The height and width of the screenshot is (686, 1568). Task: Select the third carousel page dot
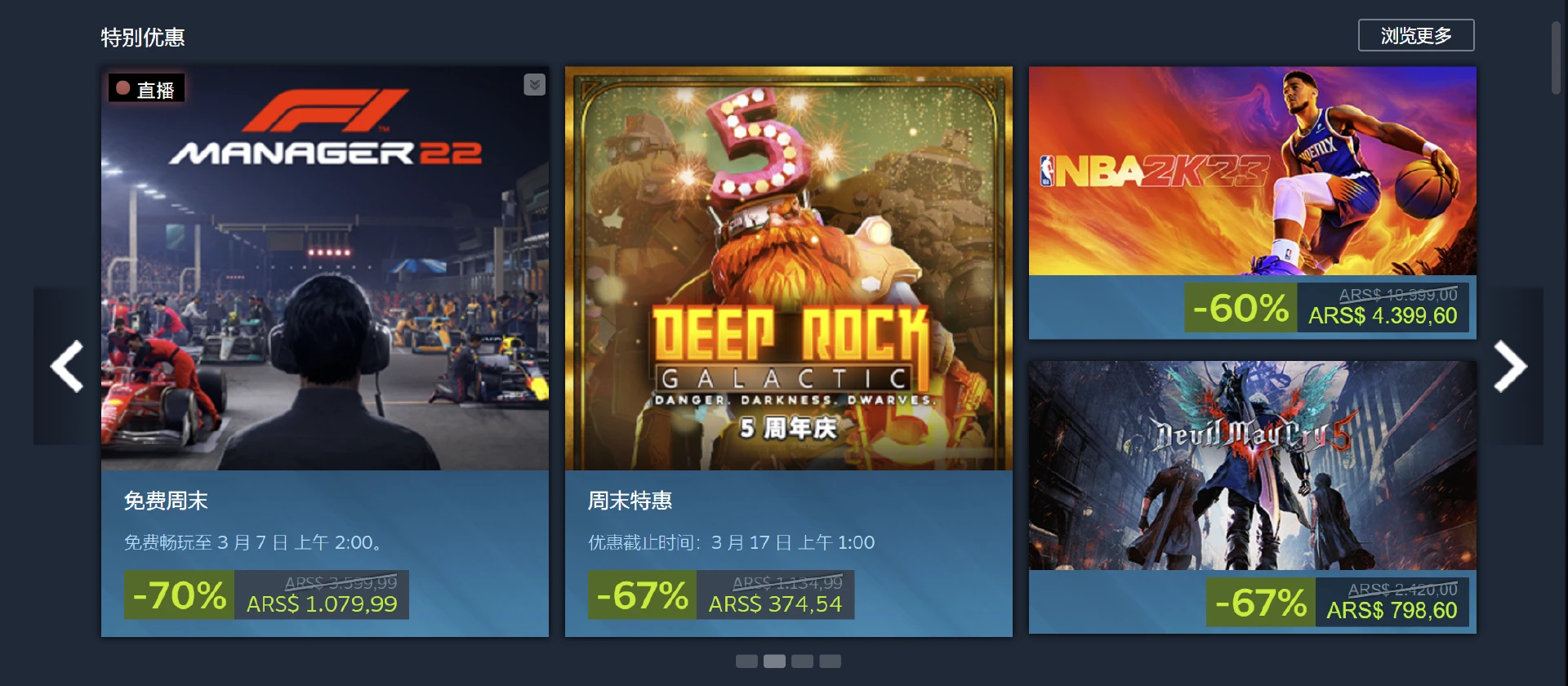click(802, 661)
